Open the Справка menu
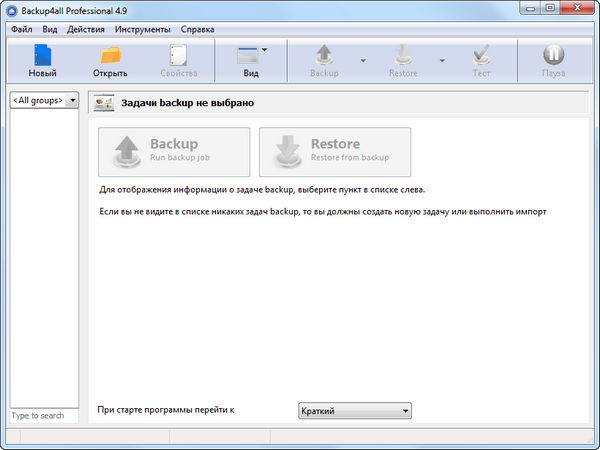The image size is (600, 450). click(x=197, y=29)
